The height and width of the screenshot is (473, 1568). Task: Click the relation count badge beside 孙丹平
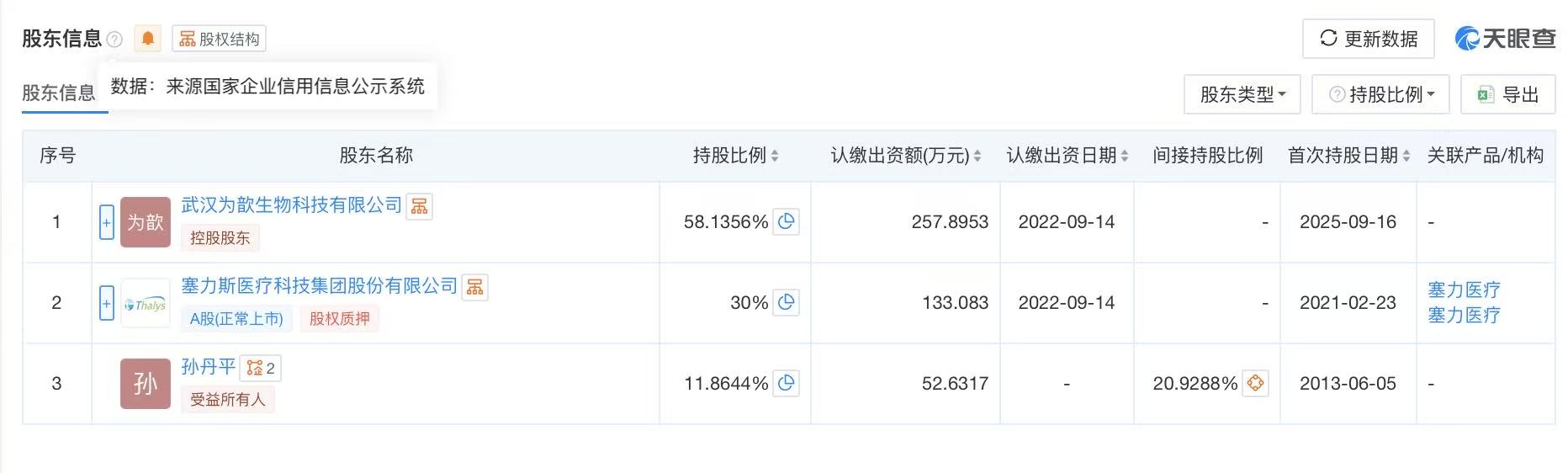coord(261,368)
